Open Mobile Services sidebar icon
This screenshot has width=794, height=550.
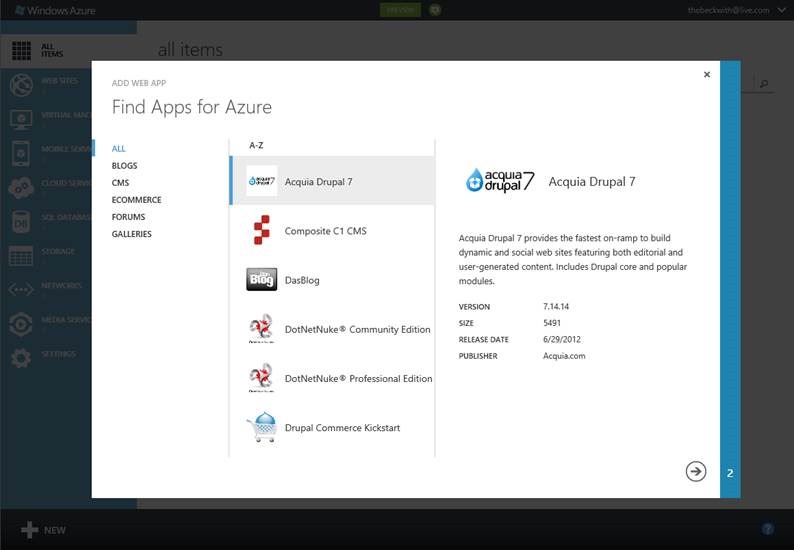[x=21, y=153]
